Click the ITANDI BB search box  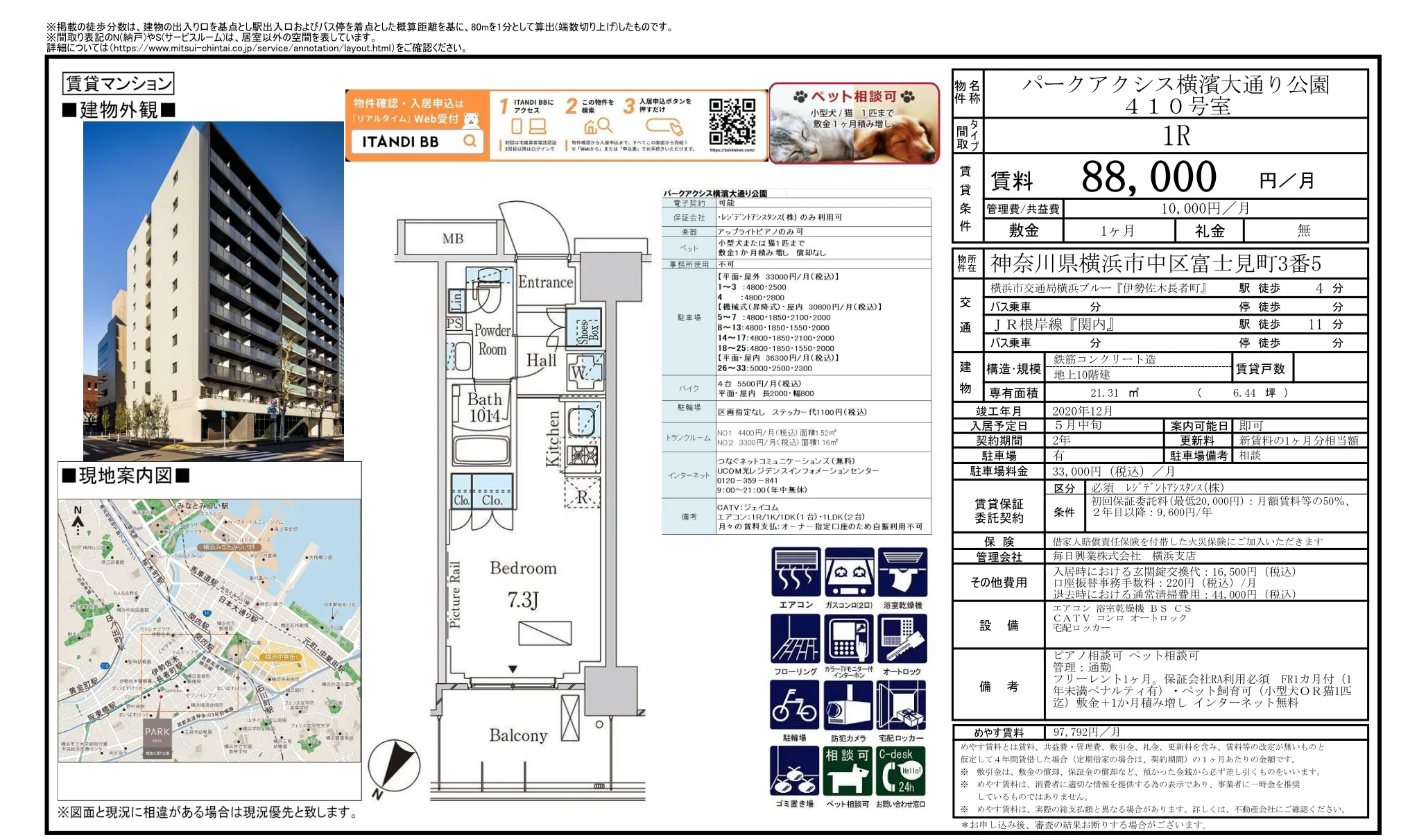(416, 142)
